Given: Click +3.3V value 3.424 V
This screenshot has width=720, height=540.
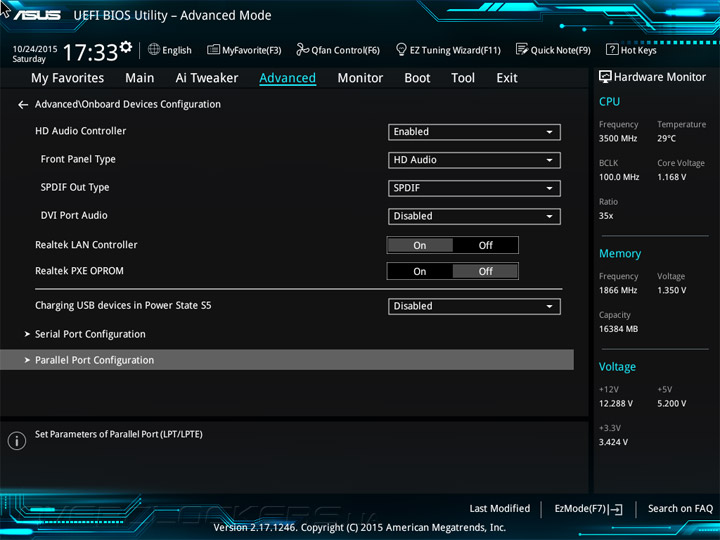Looking at the screenshot, I should [x=613, y=442].
